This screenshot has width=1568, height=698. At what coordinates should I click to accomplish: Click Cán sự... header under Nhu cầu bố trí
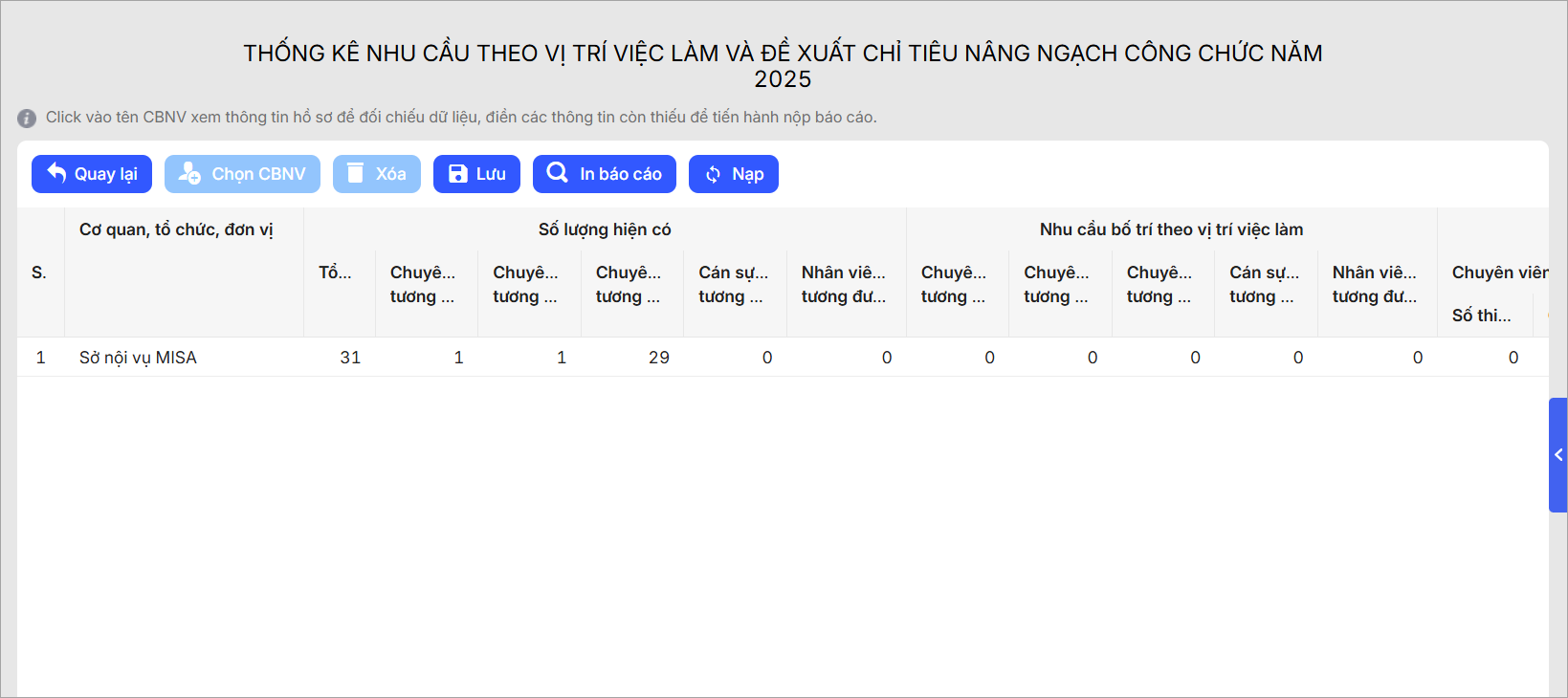(x=1264, y=284)
